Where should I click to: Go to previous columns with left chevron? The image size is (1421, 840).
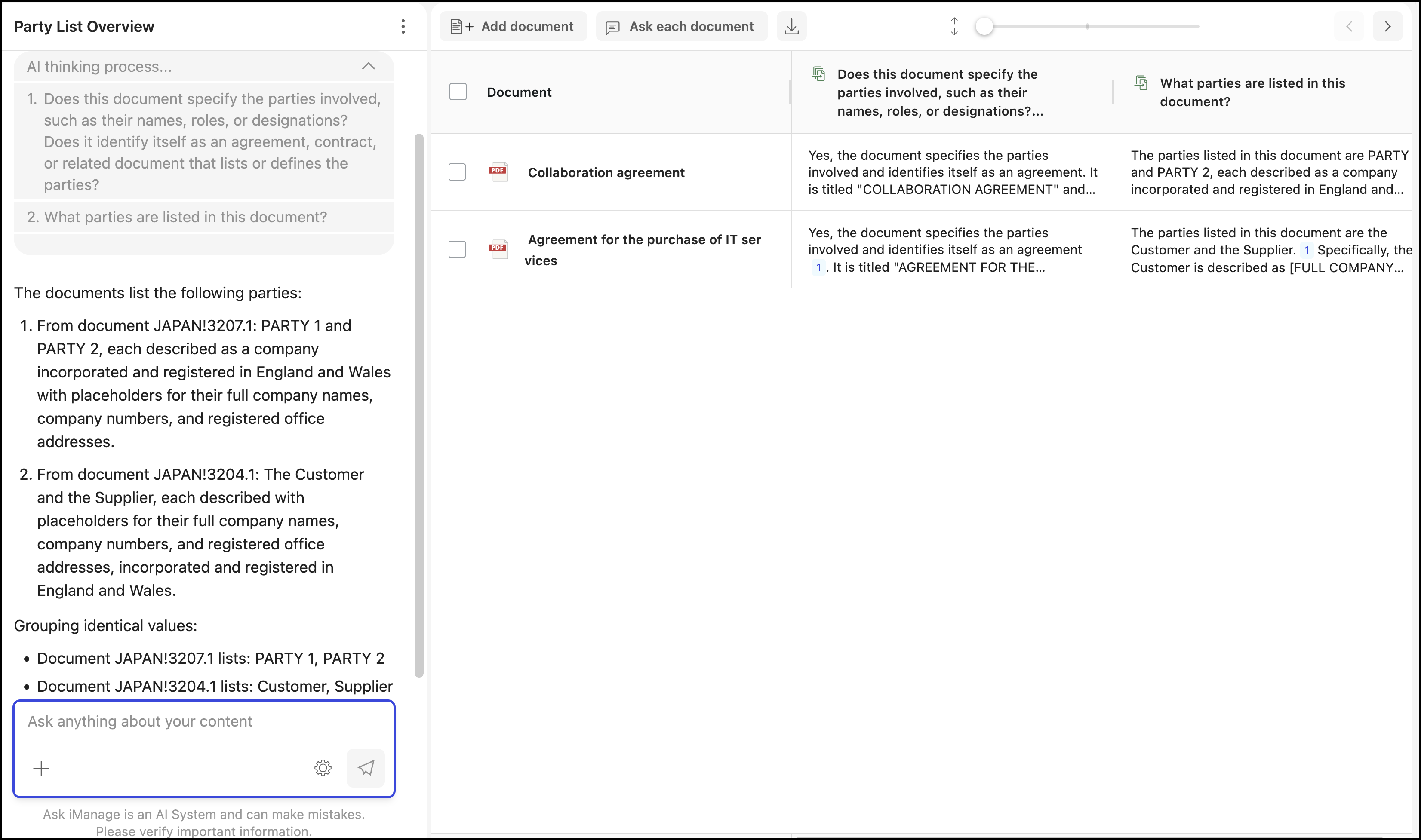pos(1349,27)
